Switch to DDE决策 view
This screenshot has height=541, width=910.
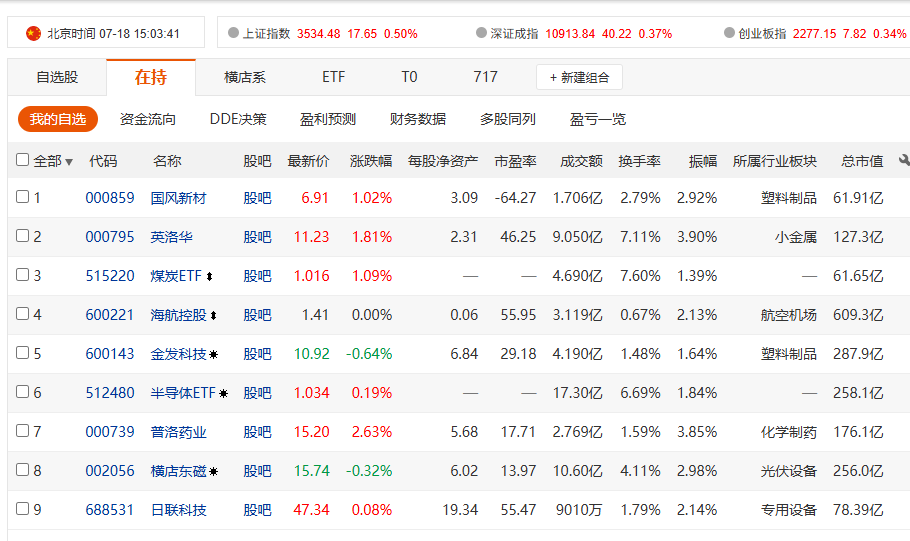pyautogui.click(x=238, y=119)
